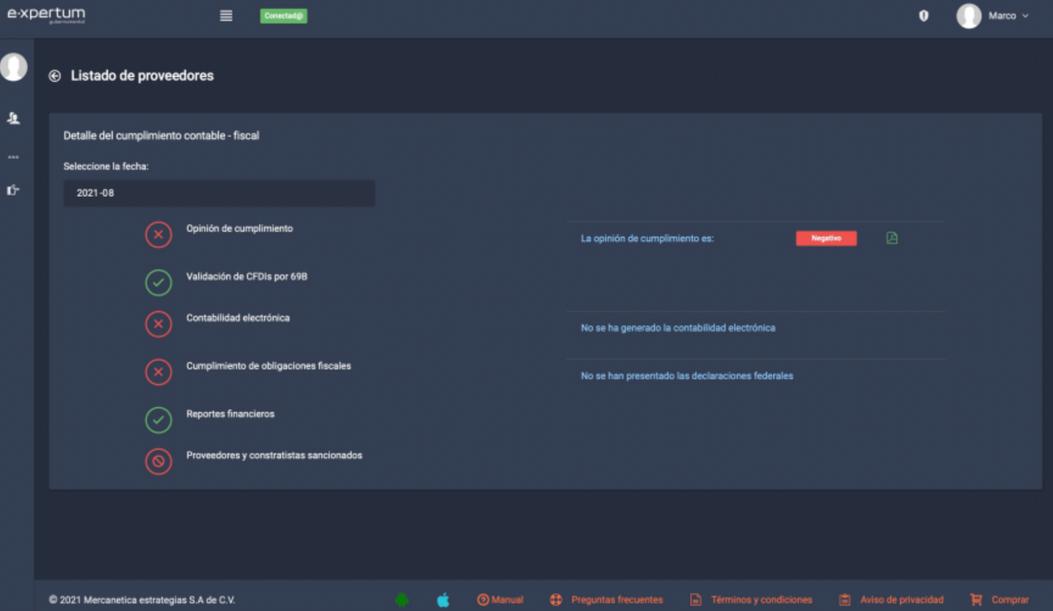Click 'No se ha generado la contabilidad electrónica'
The image size is (1053, 611).
[678, 328]
